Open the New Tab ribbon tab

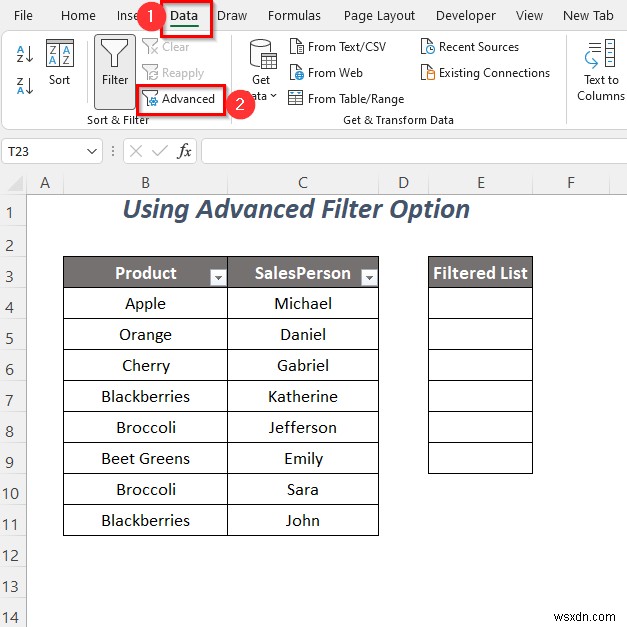click(588, 16)
